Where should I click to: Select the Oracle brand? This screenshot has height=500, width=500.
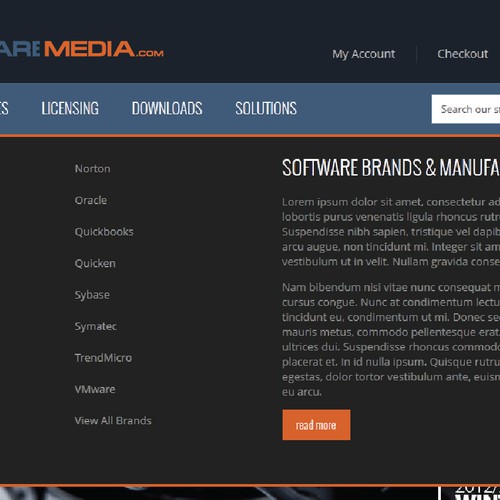[x=91, y=200]
